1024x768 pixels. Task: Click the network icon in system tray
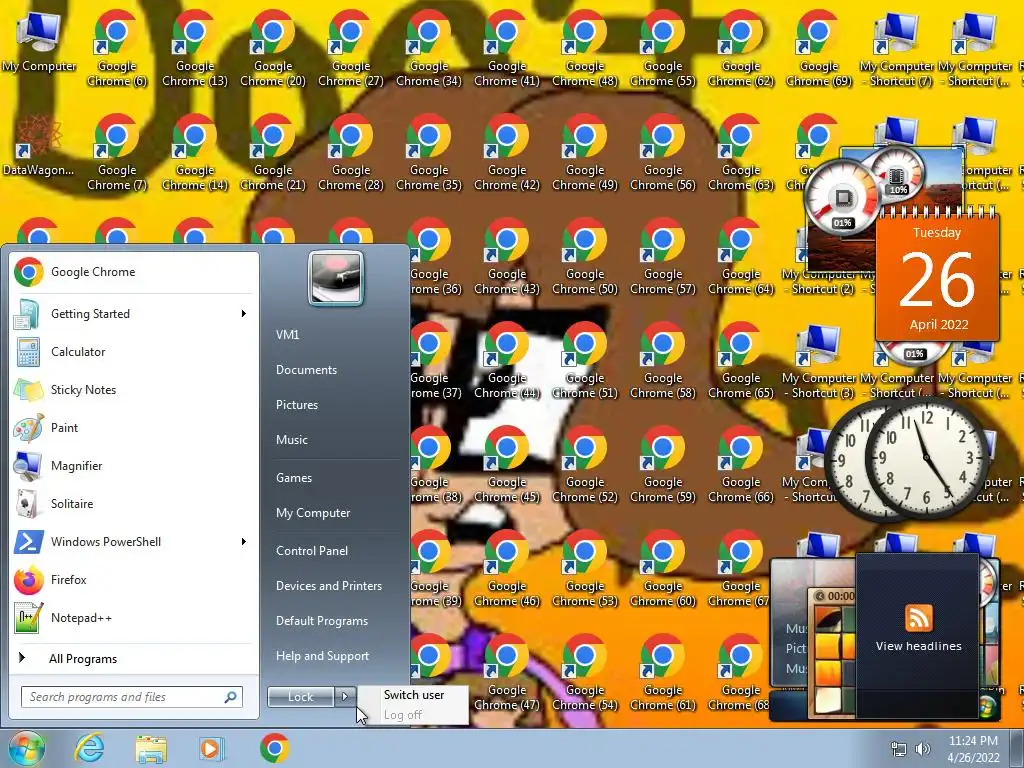[x=899, y=749]
